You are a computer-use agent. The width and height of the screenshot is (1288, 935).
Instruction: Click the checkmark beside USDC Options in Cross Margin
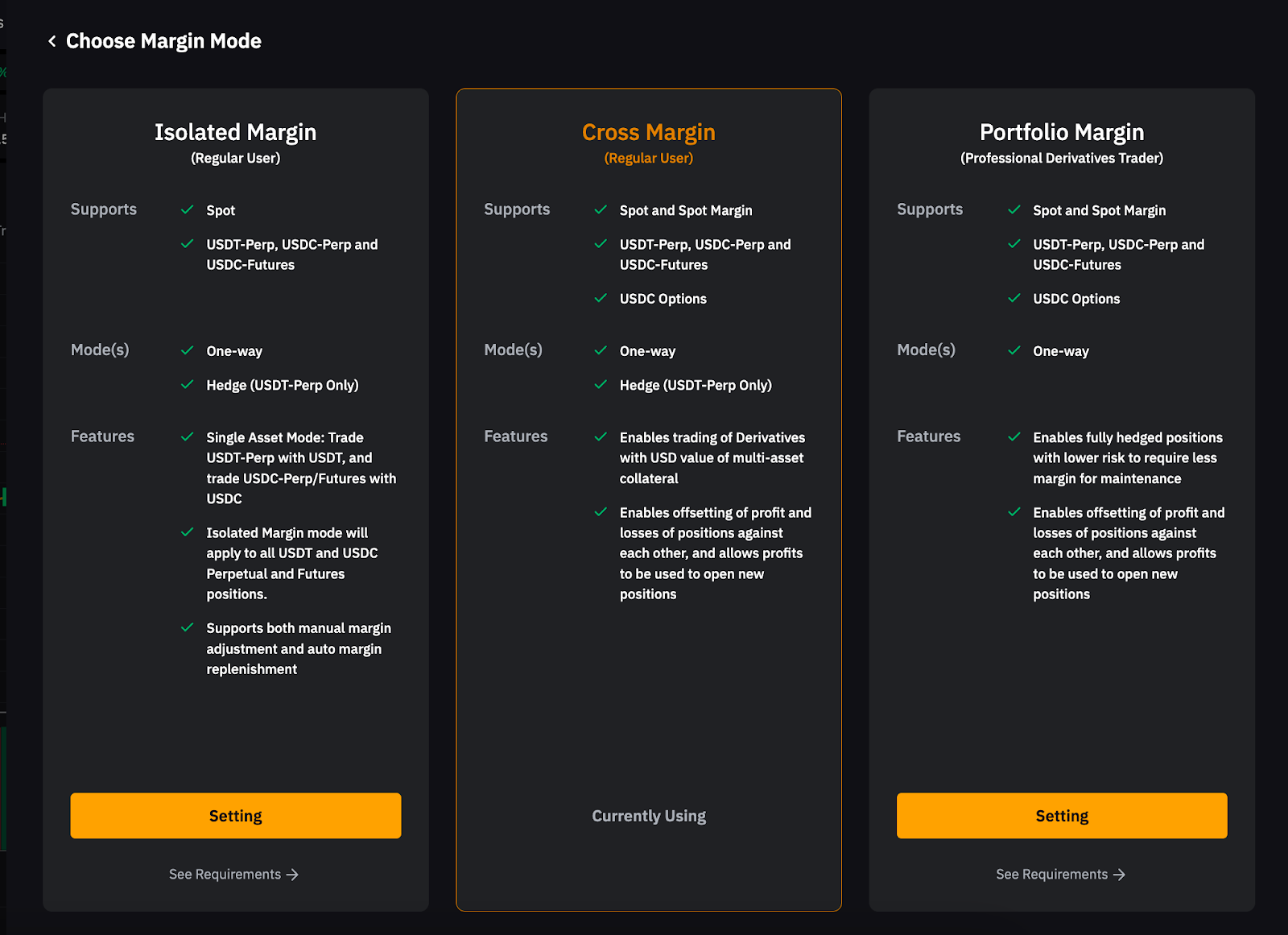pyautogui.click(x=601, y=299)
